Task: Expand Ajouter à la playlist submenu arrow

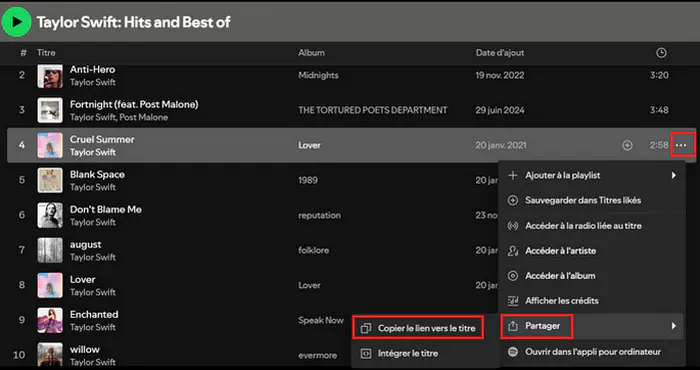Action: [674, 175]
